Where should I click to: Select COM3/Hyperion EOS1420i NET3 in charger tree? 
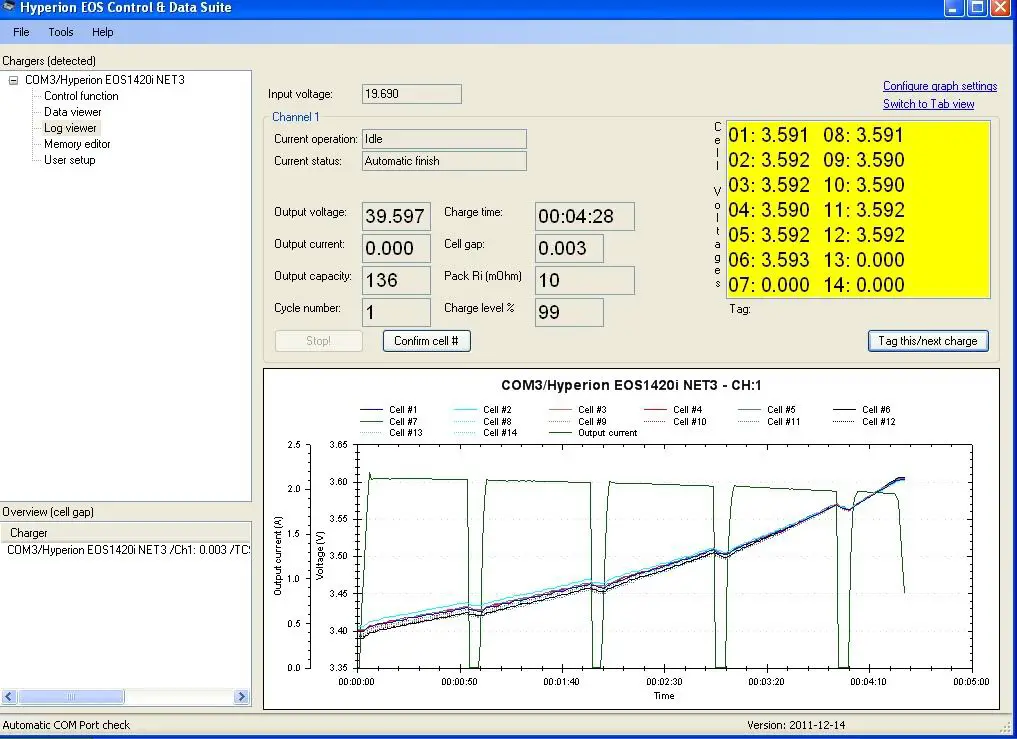[104, 80]
